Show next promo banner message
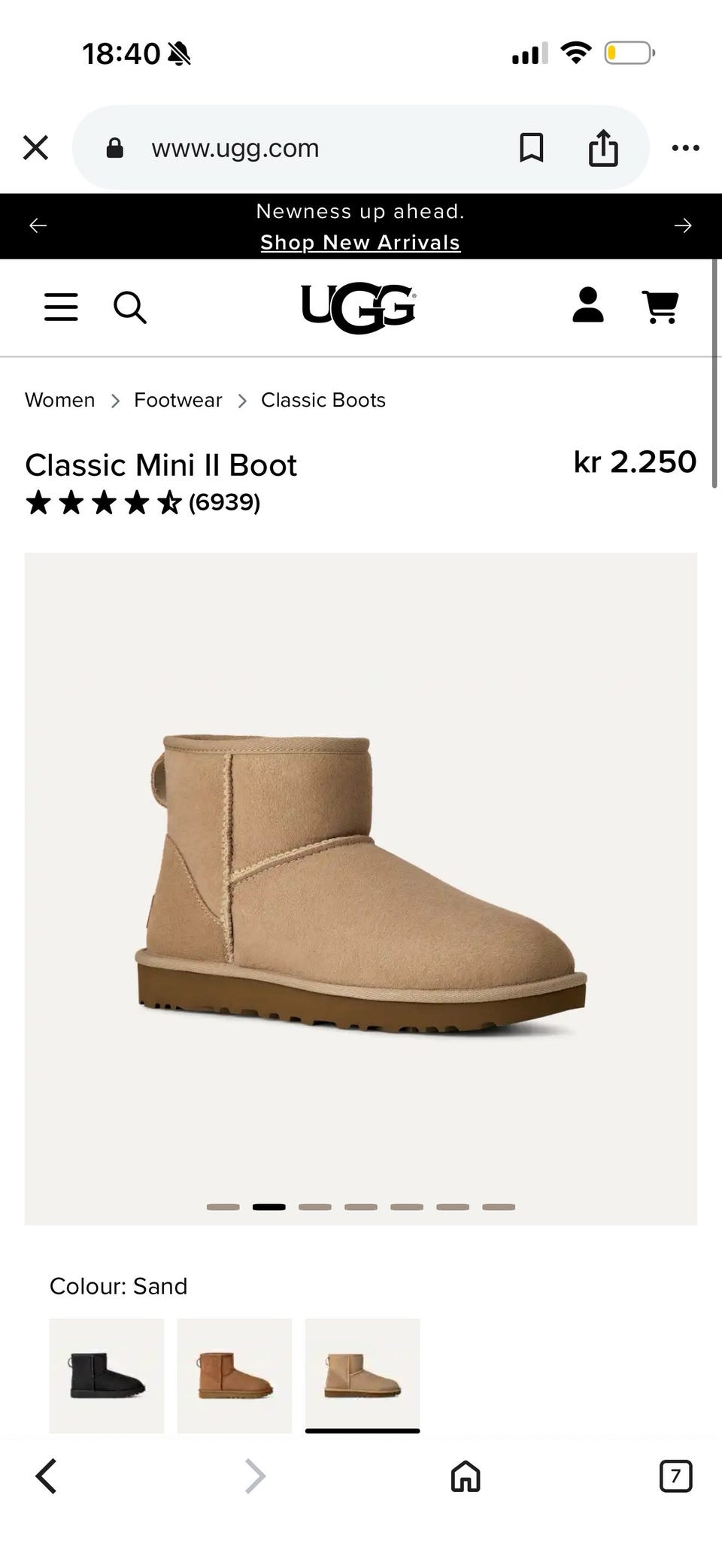 683,226
